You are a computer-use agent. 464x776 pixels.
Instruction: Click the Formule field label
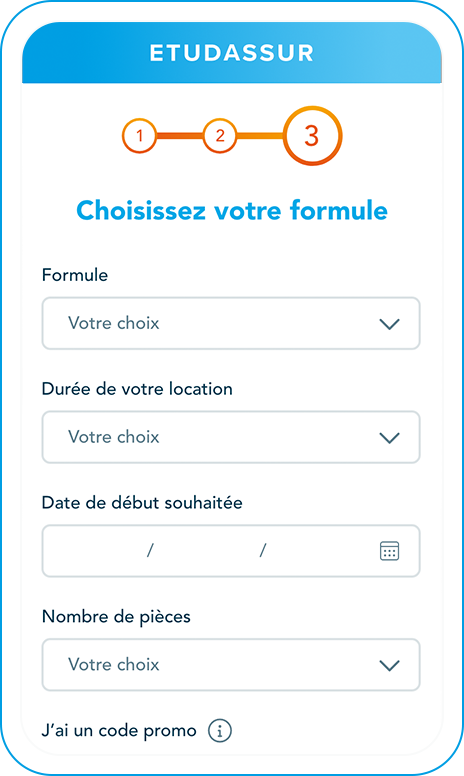click(75, 275)
